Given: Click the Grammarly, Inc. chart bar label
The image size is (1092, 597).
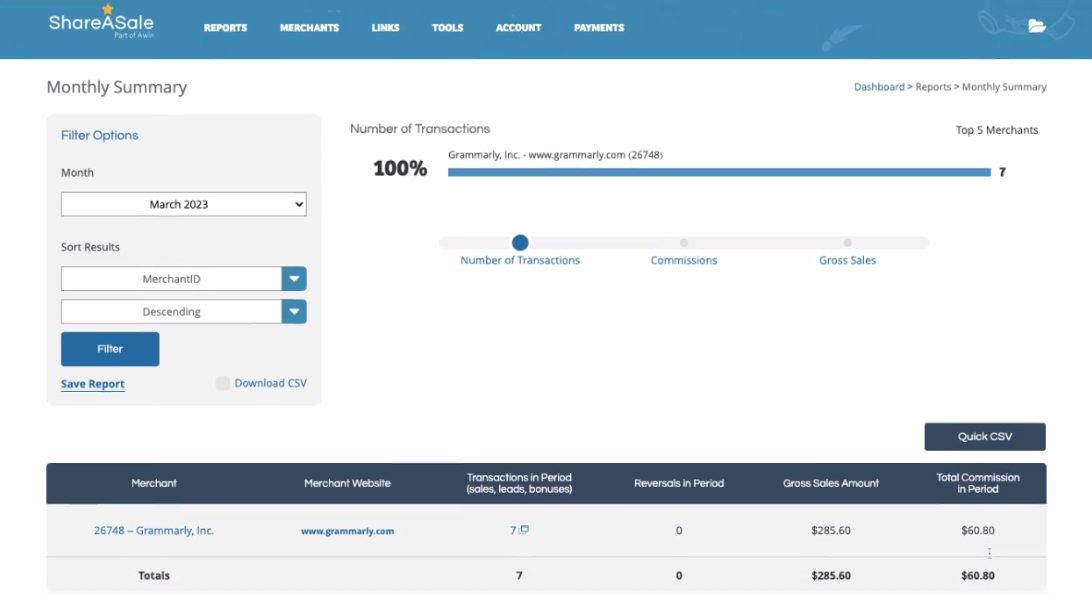Looking at the screenshot, I should pos(555,155).
